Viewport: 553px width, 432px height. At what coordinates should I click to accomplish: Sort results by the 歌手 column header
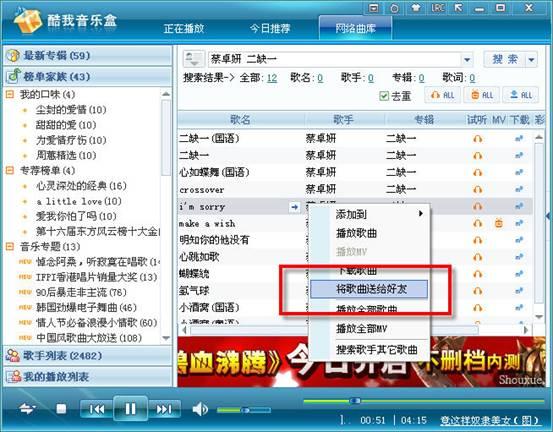click(x=344, y=120)
